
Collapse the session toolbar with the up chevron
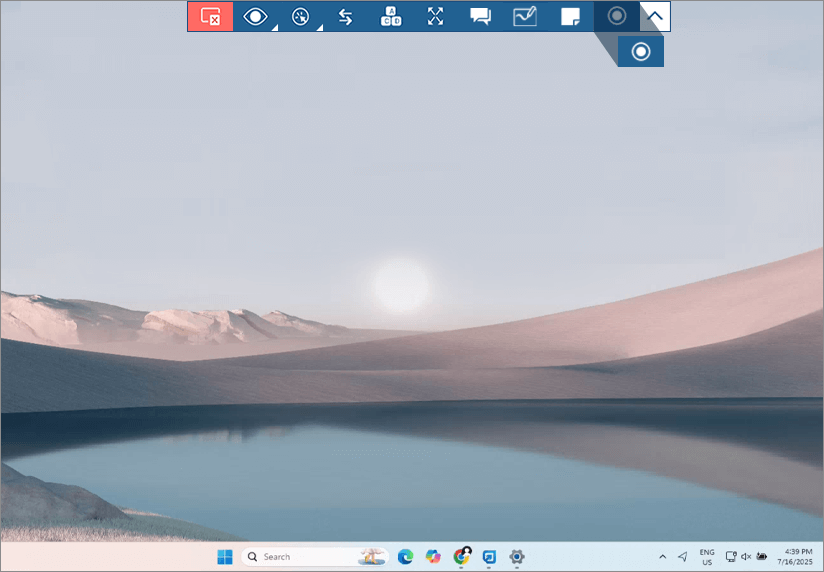(x=656, y=16)
